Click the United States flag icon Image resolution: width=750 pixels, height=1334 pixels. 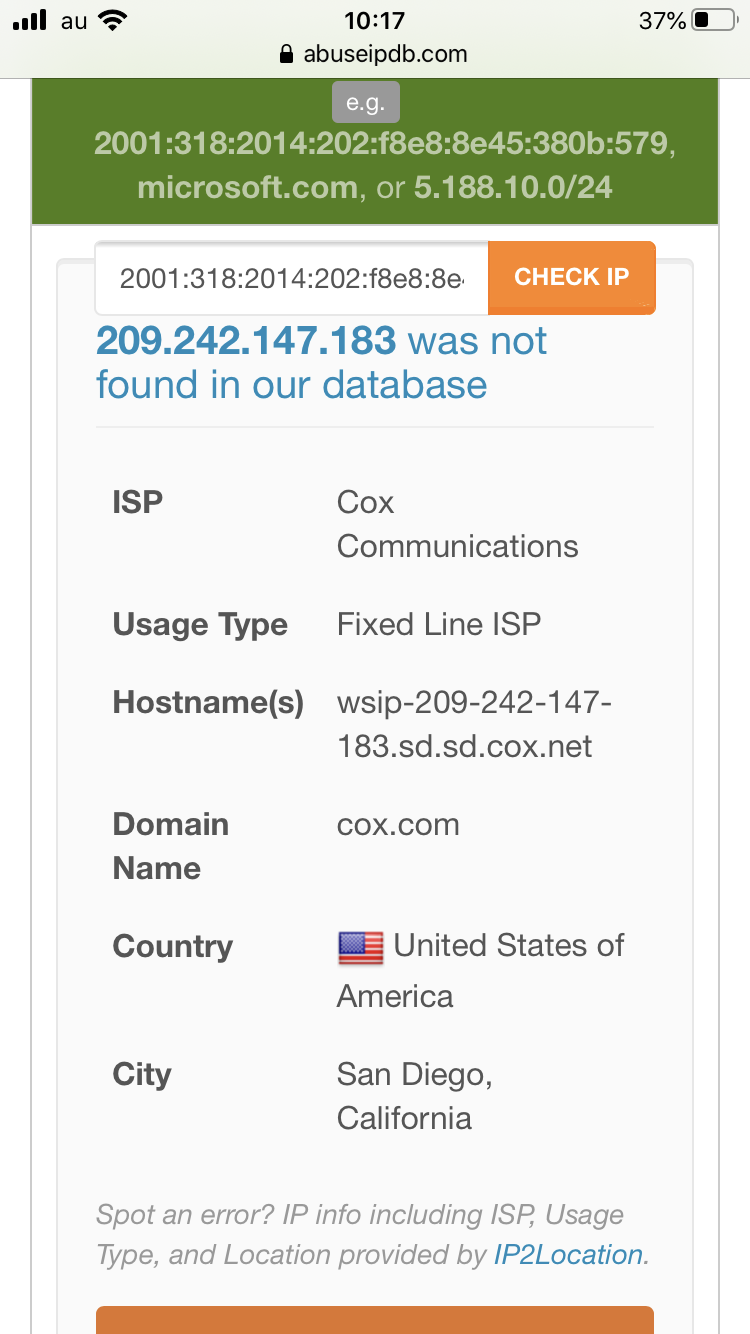coord(360,947)
